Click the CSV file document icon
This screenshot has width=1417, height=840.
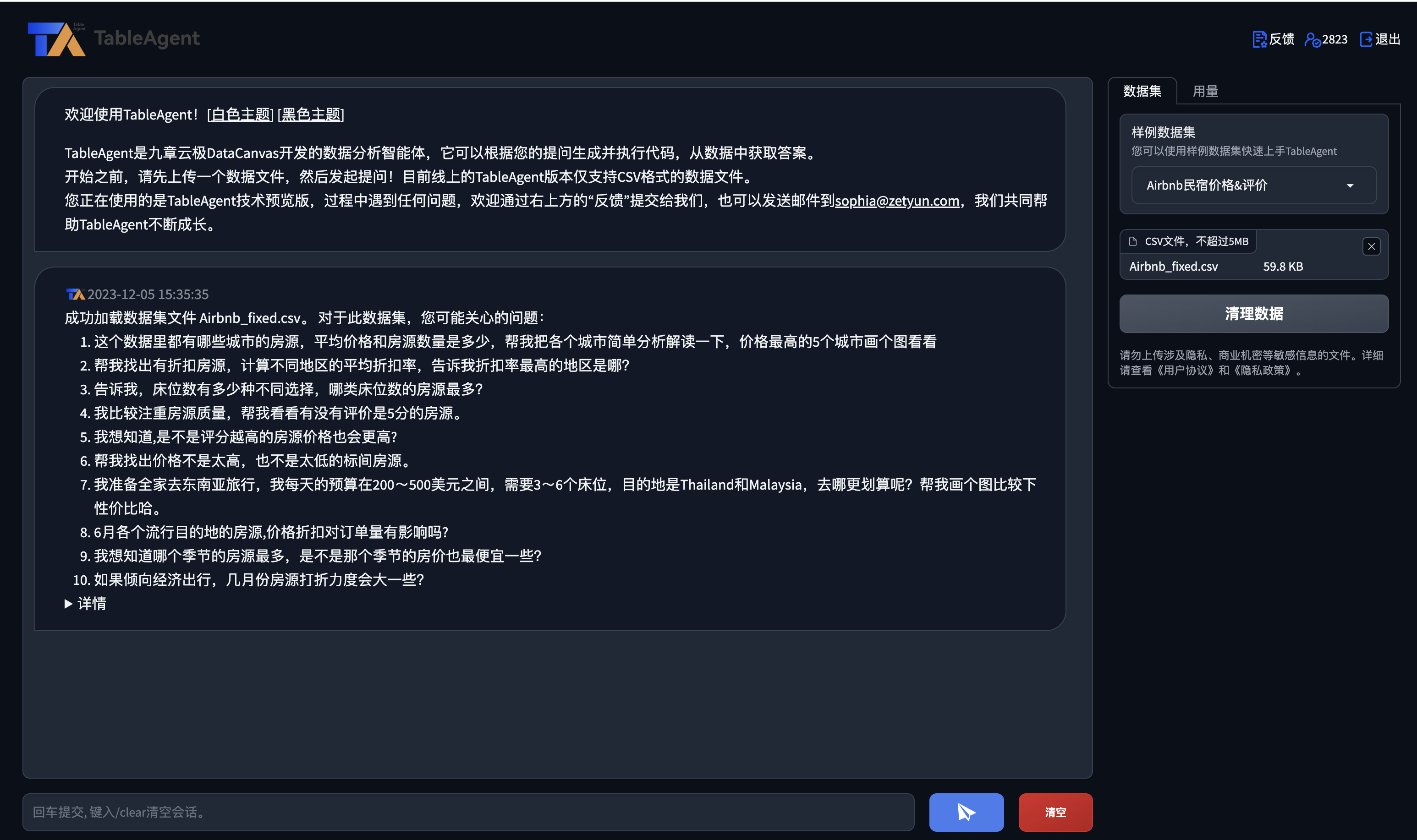(x=1133, y=241)
